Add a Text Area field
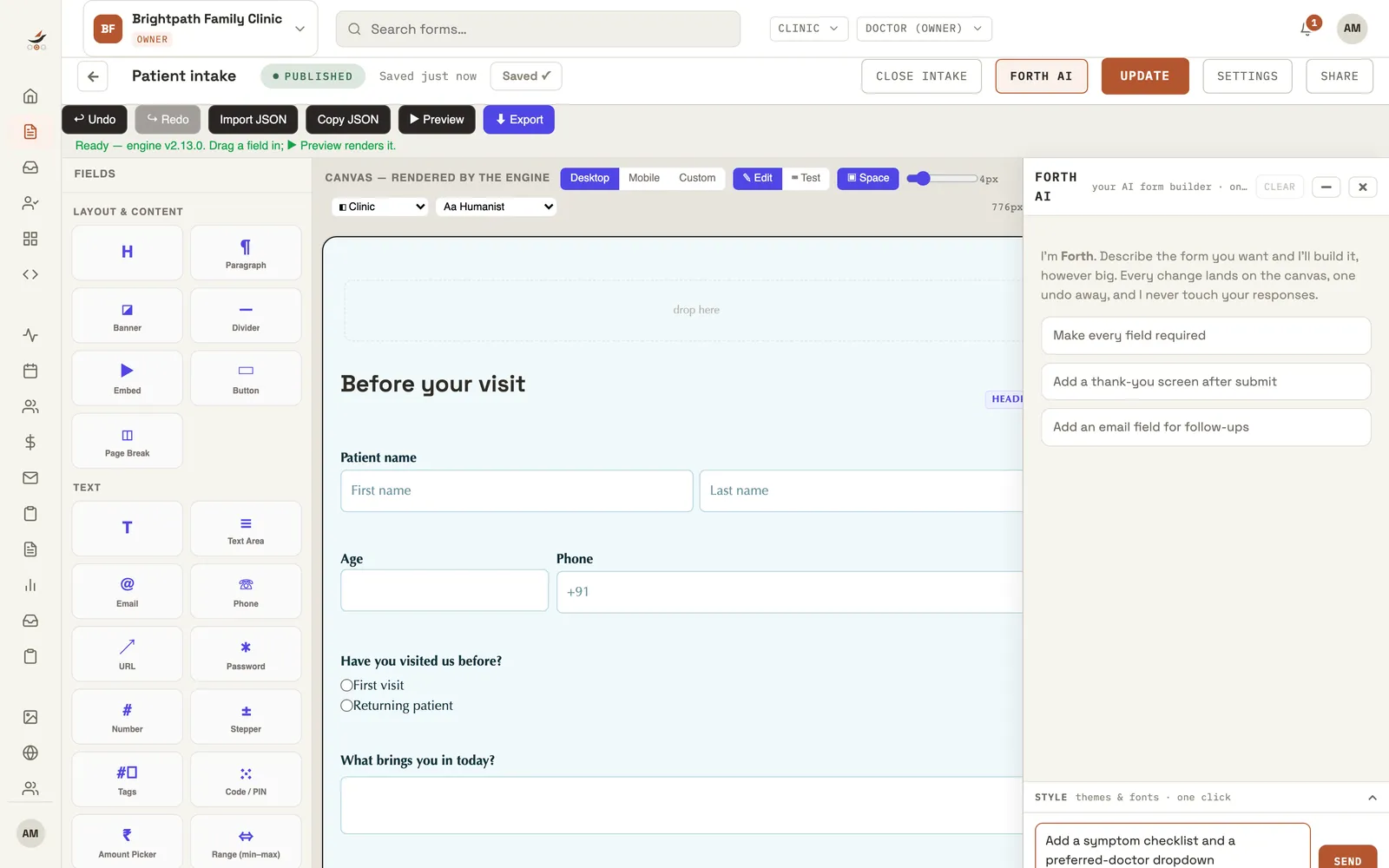Screen dimensions: 1389x868 pyautogui.click(x=246, y=529)
